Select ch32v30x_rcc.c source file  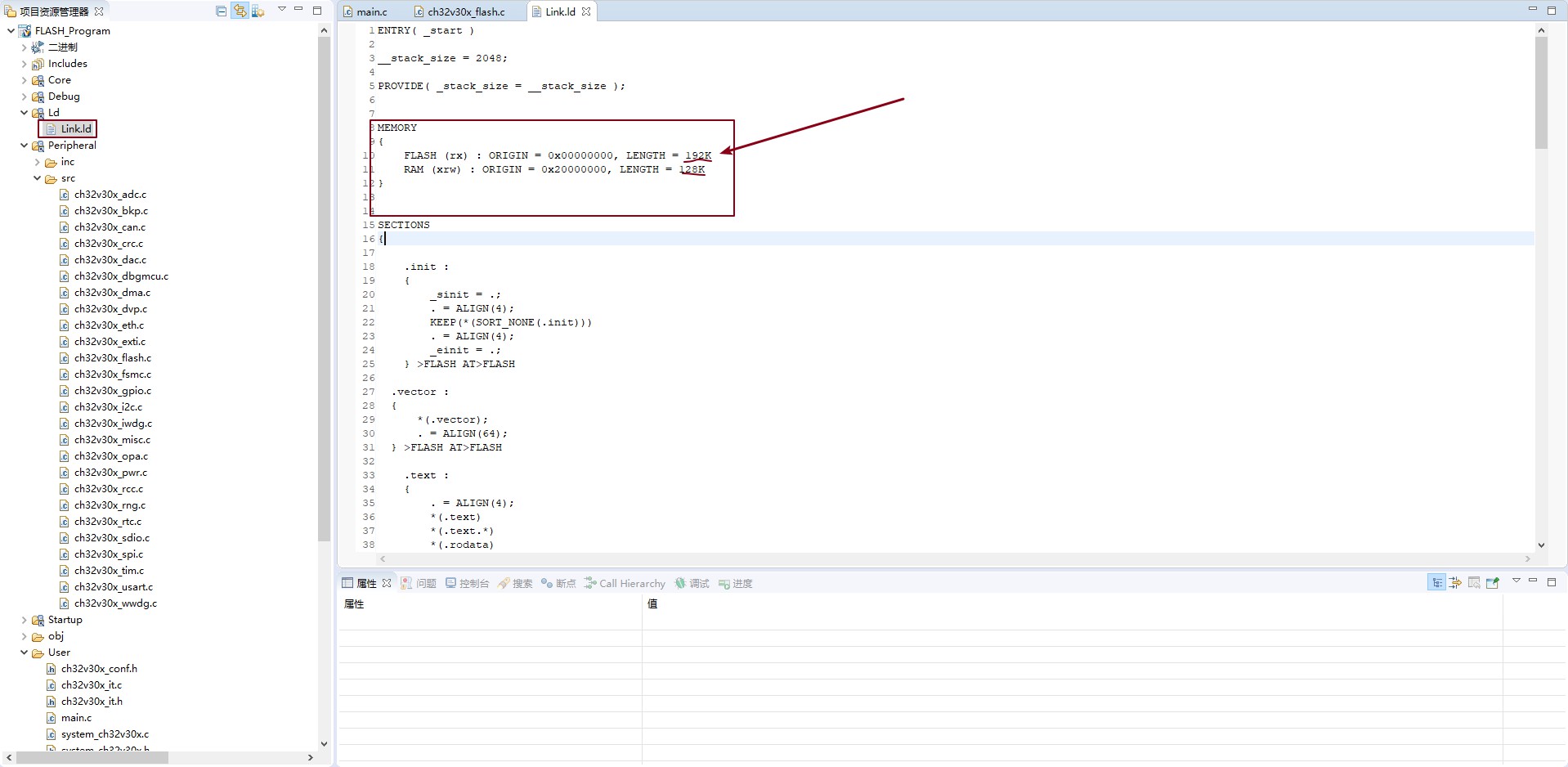[x=109, y=489]
